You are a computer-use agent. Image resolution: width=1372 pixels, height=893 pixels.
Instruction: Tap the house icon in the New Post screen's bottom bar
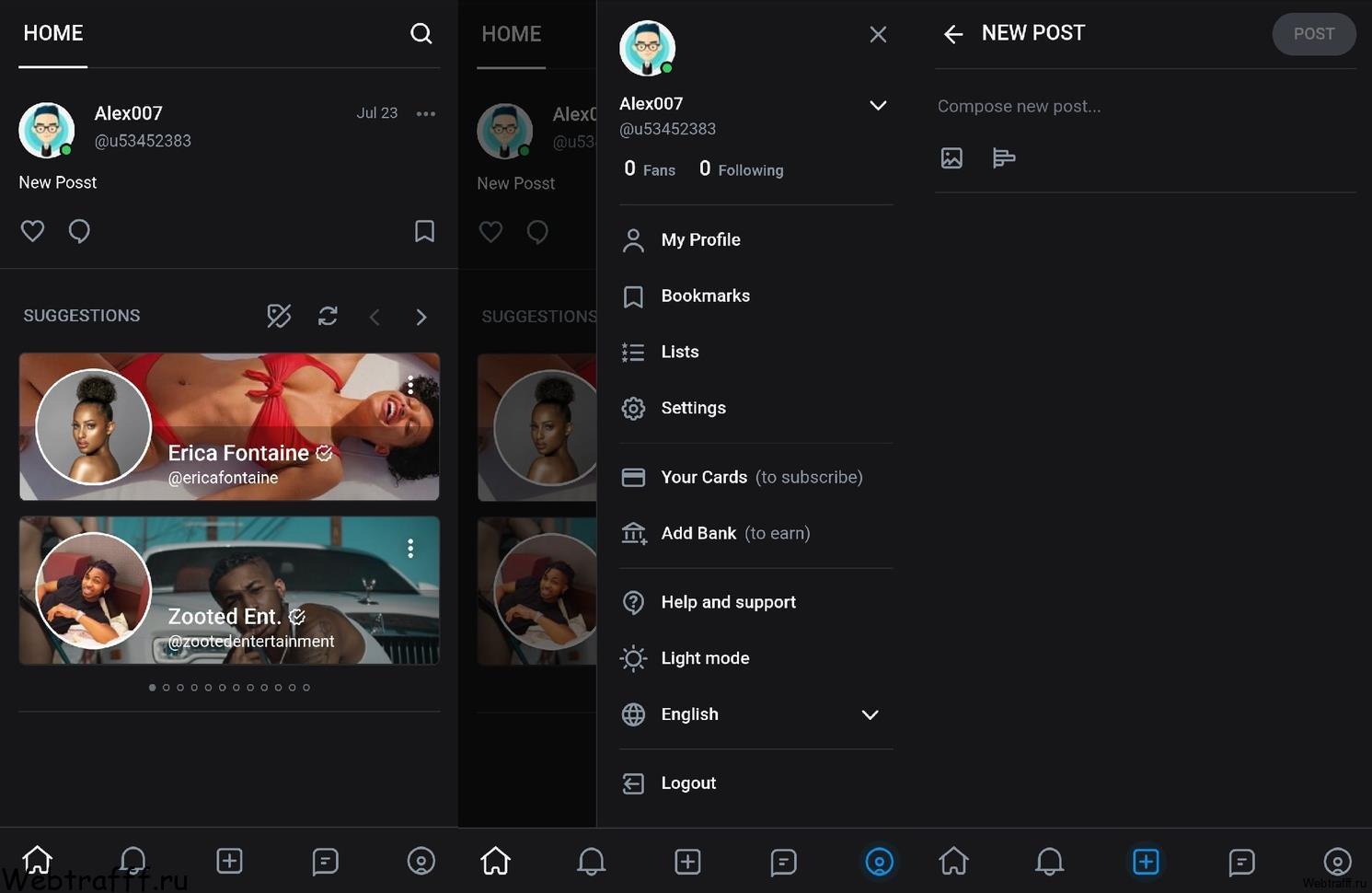point(953,862)
